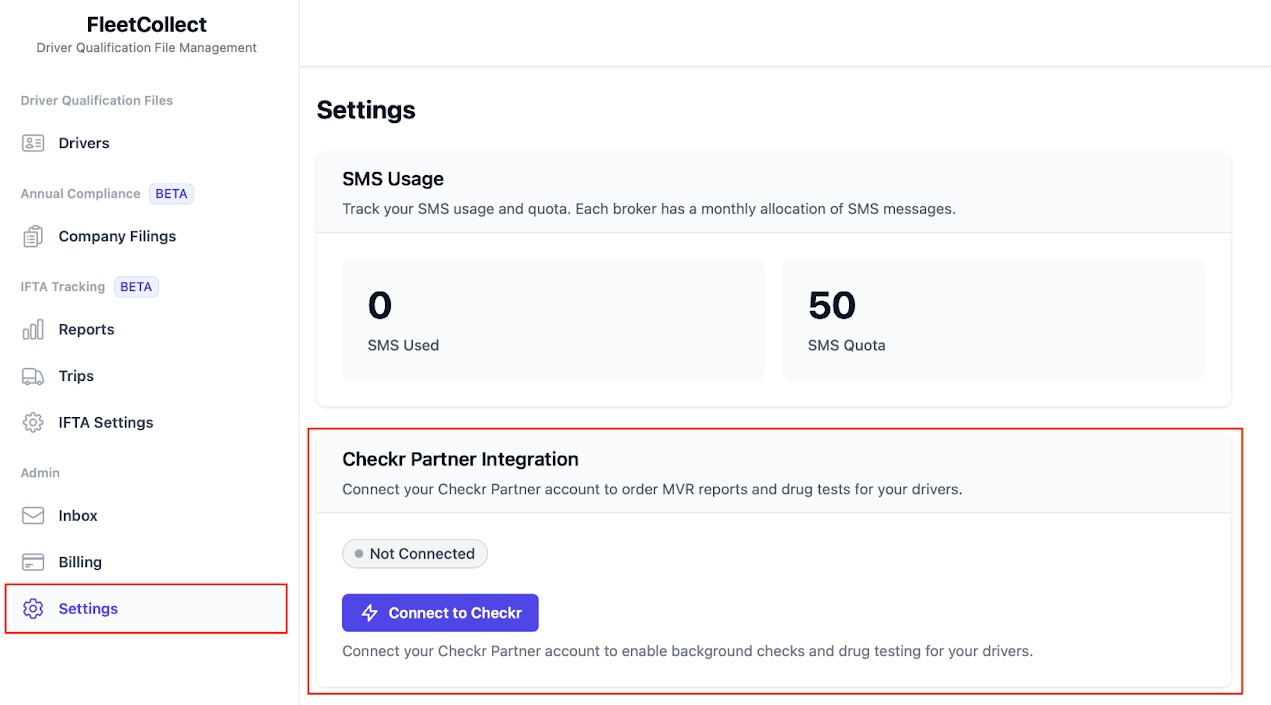1271x705 pixels.
Task: Click the Drivers ID card icon
Action: tap(33, 143)
